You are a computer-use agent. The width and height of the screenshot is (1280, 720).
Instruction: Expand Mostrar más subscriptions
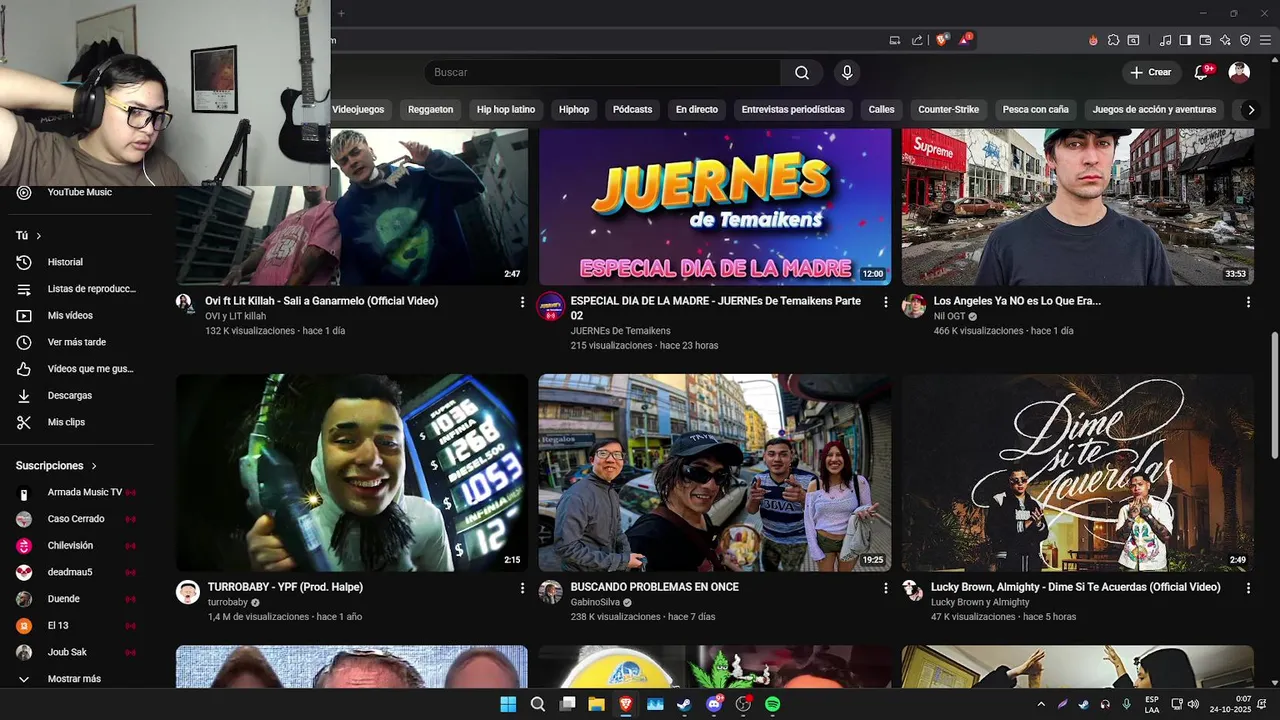77,679
